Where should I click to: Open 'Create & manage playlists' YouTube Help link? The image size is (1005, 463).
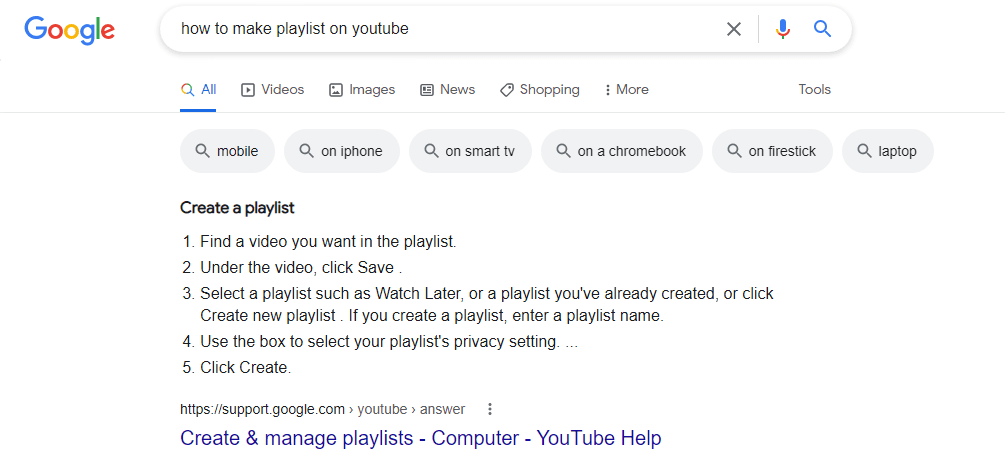coord(420,439)
